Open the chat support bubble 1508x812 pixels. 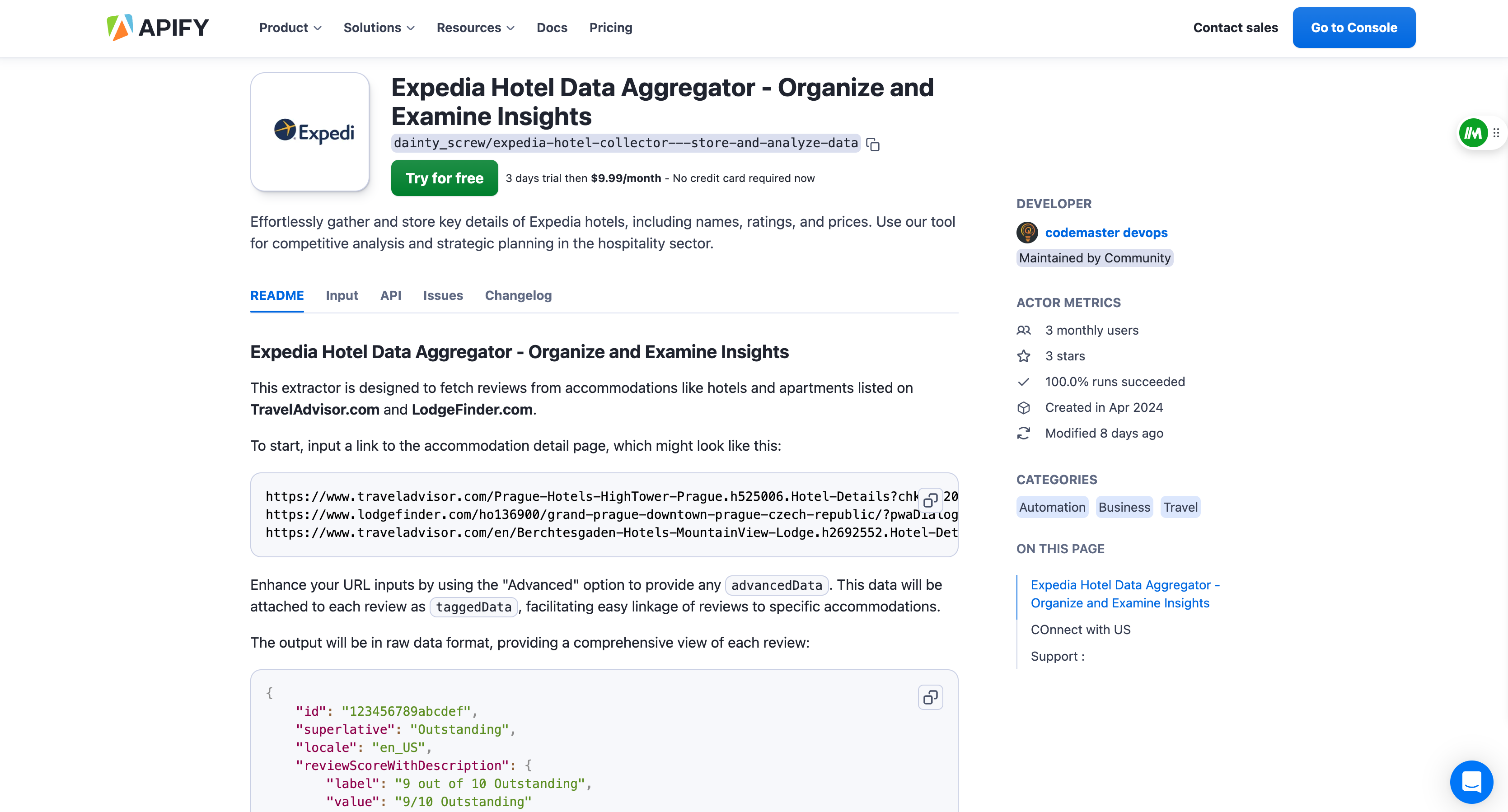(x=1471, y=782)
